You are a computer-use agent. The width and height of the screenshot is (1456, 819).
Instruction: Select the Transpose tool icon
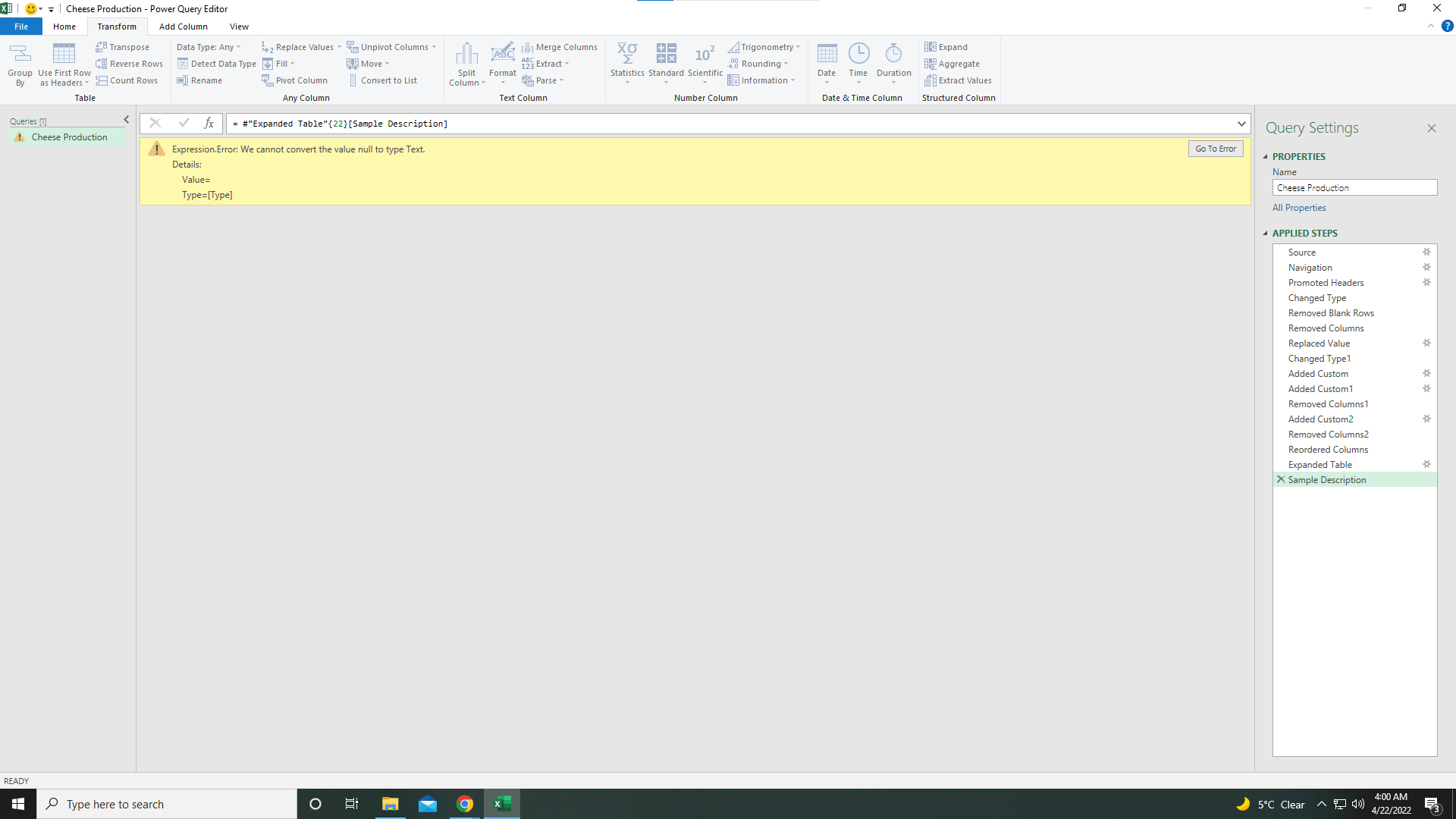coord(101,46)
